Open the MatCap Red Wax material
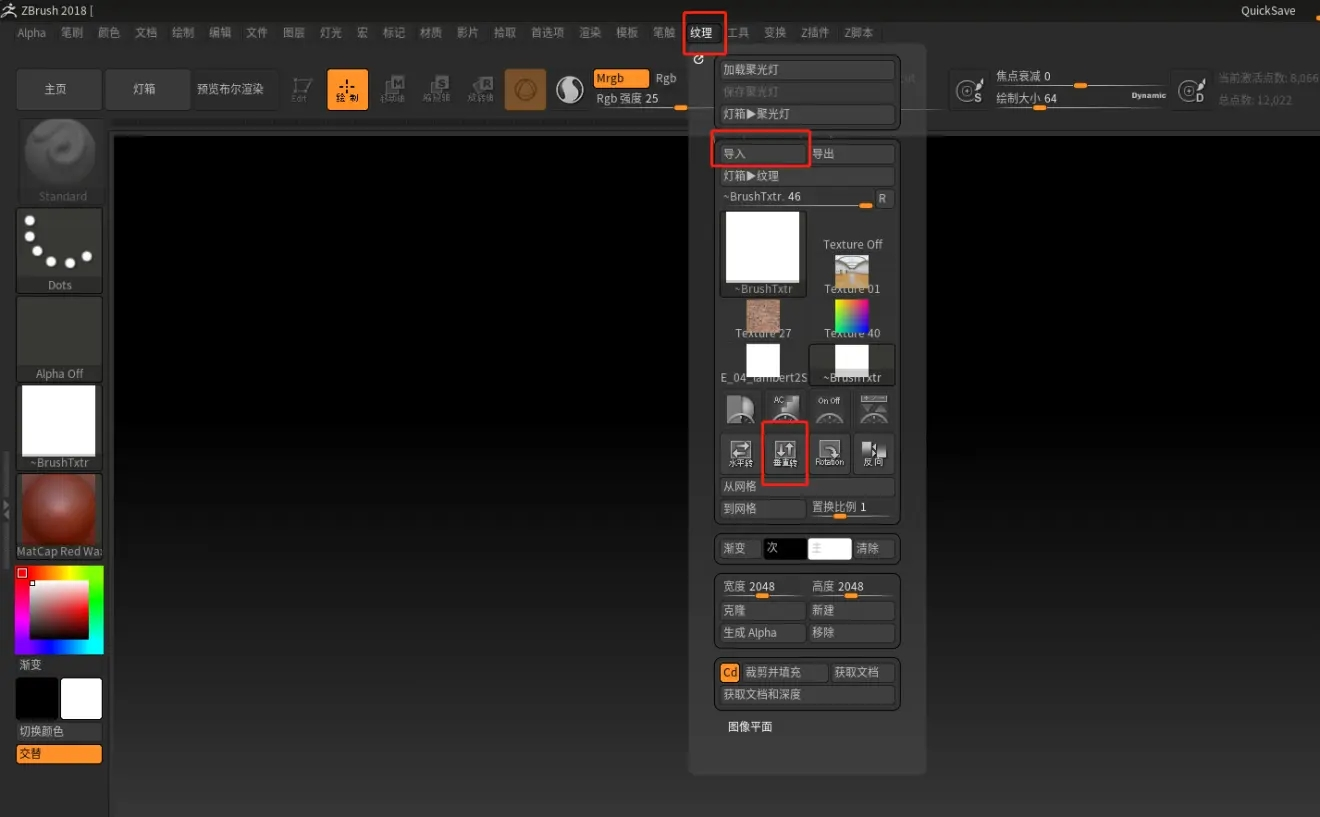This screenshot has width=1320, height=817. tap(60, 516)
